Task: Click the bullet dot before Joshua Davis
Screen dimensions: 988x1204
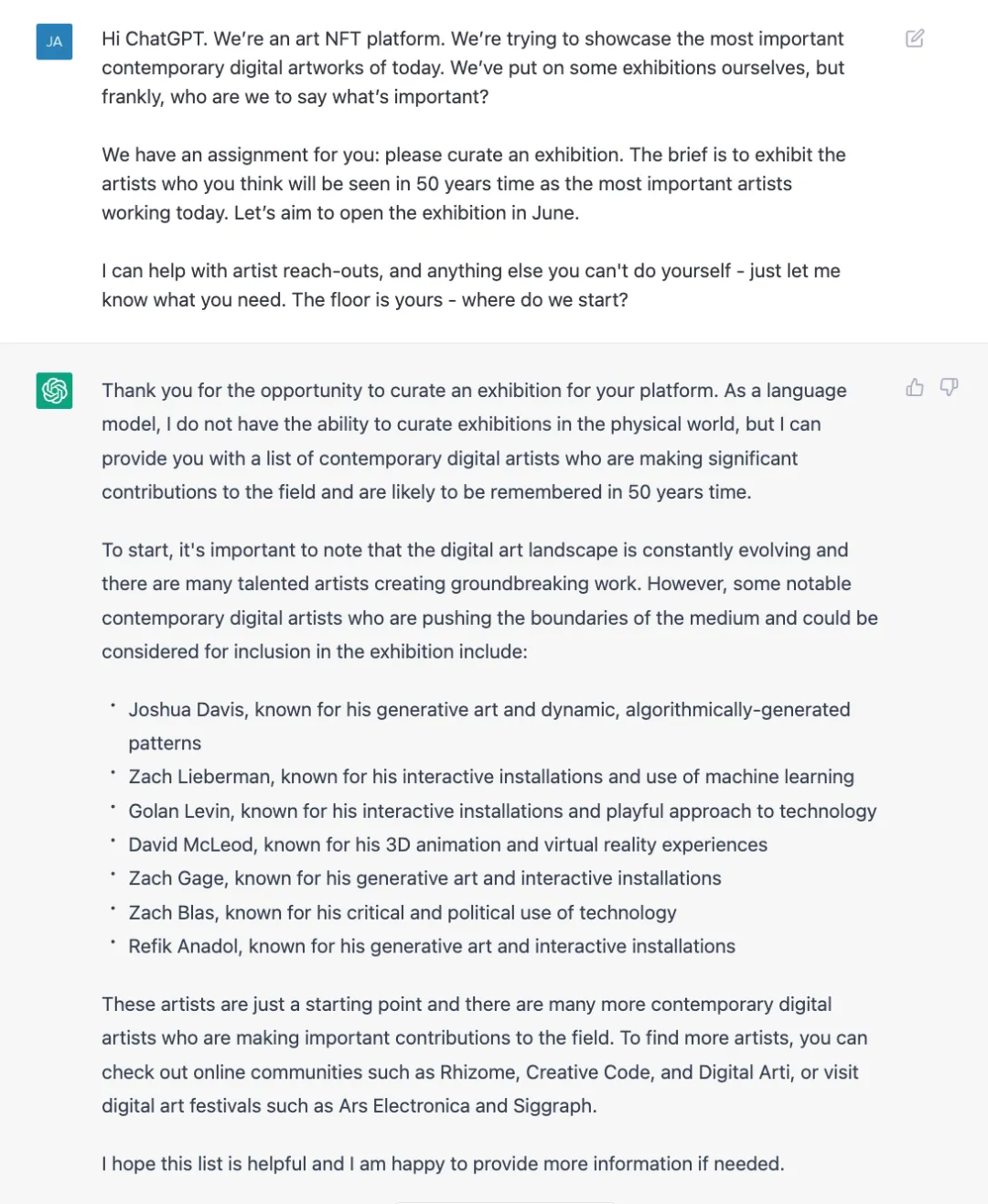Action: click(113, 705)
